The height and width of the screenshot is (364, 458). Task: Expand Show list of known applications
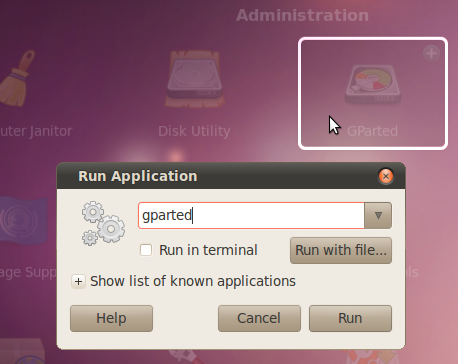[78, 282]
